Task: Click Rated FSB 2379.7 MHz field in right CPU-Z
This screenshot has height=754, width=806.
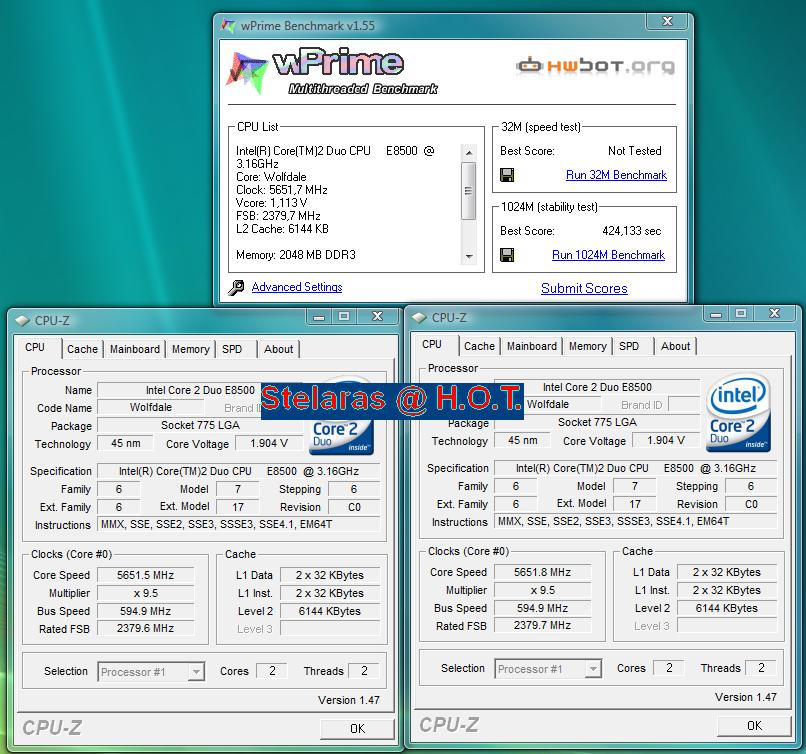Action: pos(542,626)
